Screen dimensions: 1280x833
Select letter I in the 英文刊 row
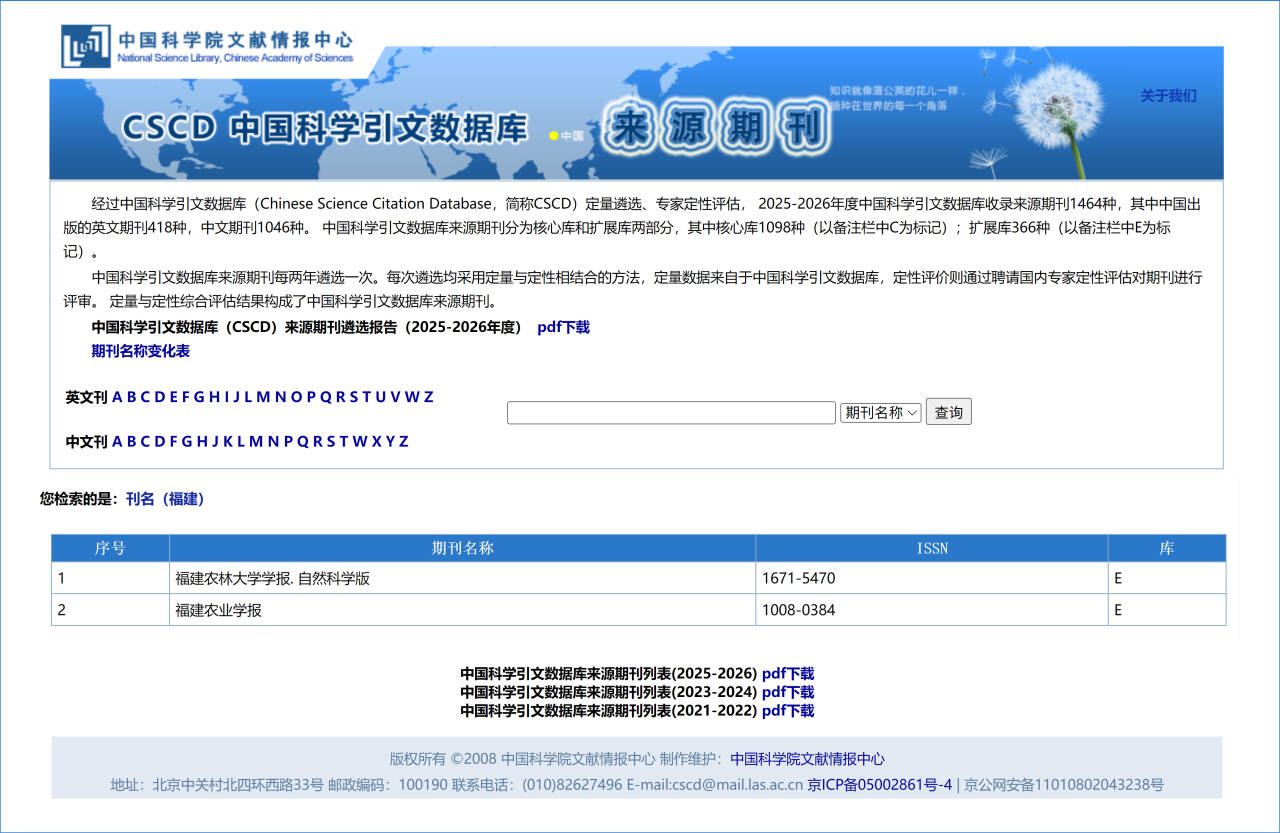coord(227,397)
